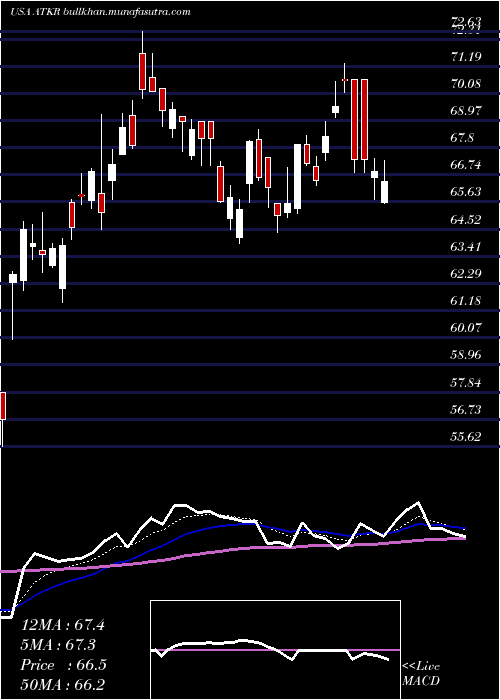Open the MACD inset chart panel

coord(275,650)
